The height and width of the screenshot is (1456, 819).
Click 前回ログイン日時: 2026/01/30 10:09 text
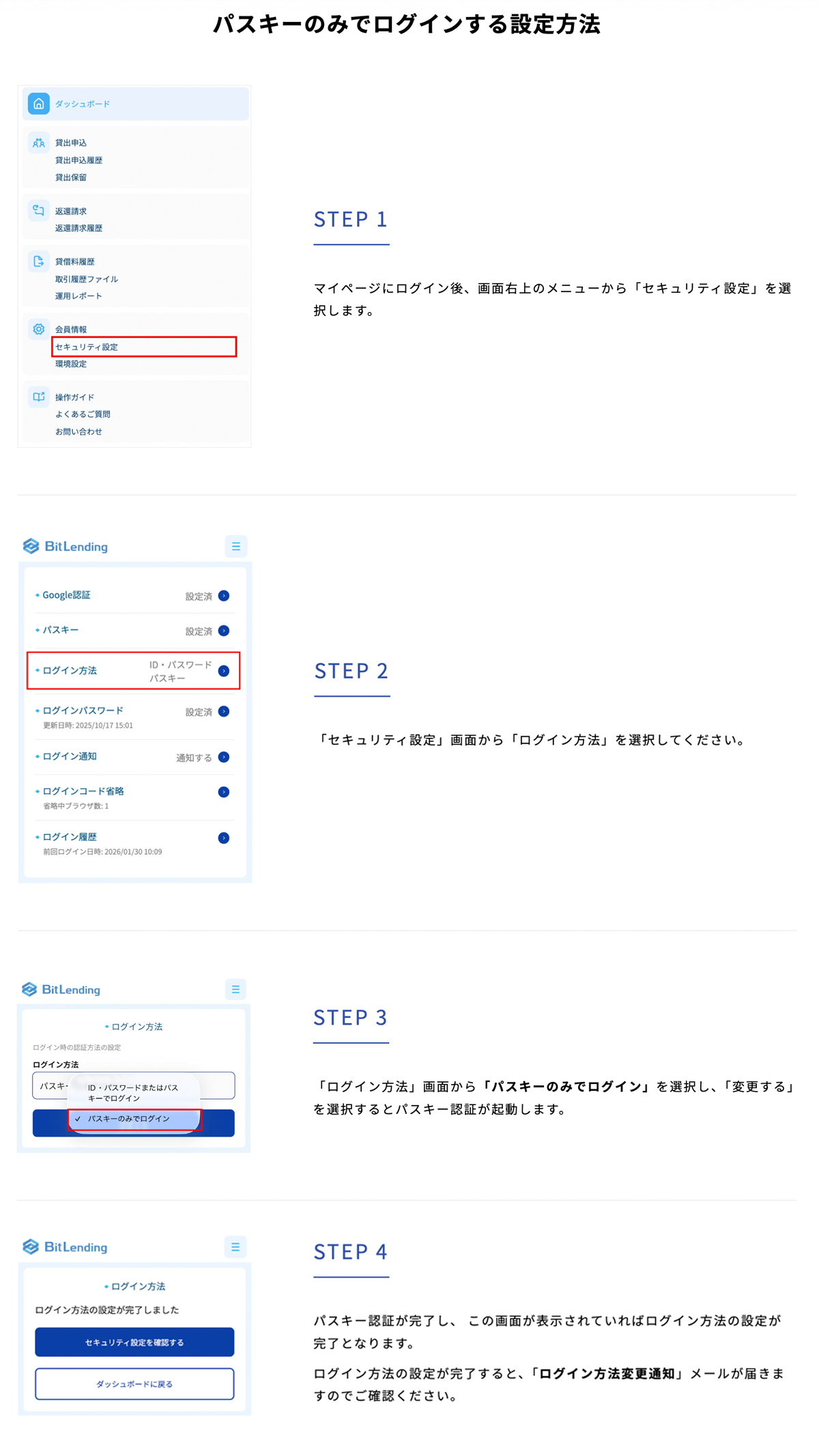(x=102, y=852)
